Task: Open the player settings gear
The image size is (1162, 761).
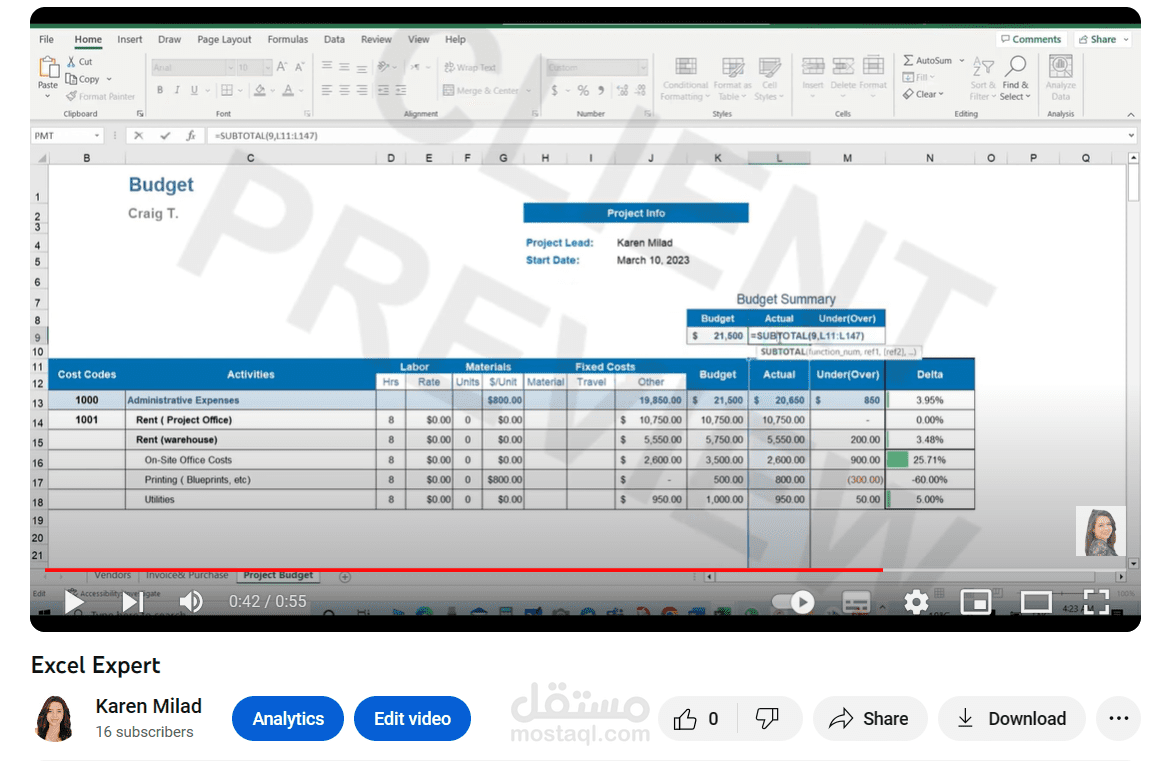Action: [x=916, y=602]
